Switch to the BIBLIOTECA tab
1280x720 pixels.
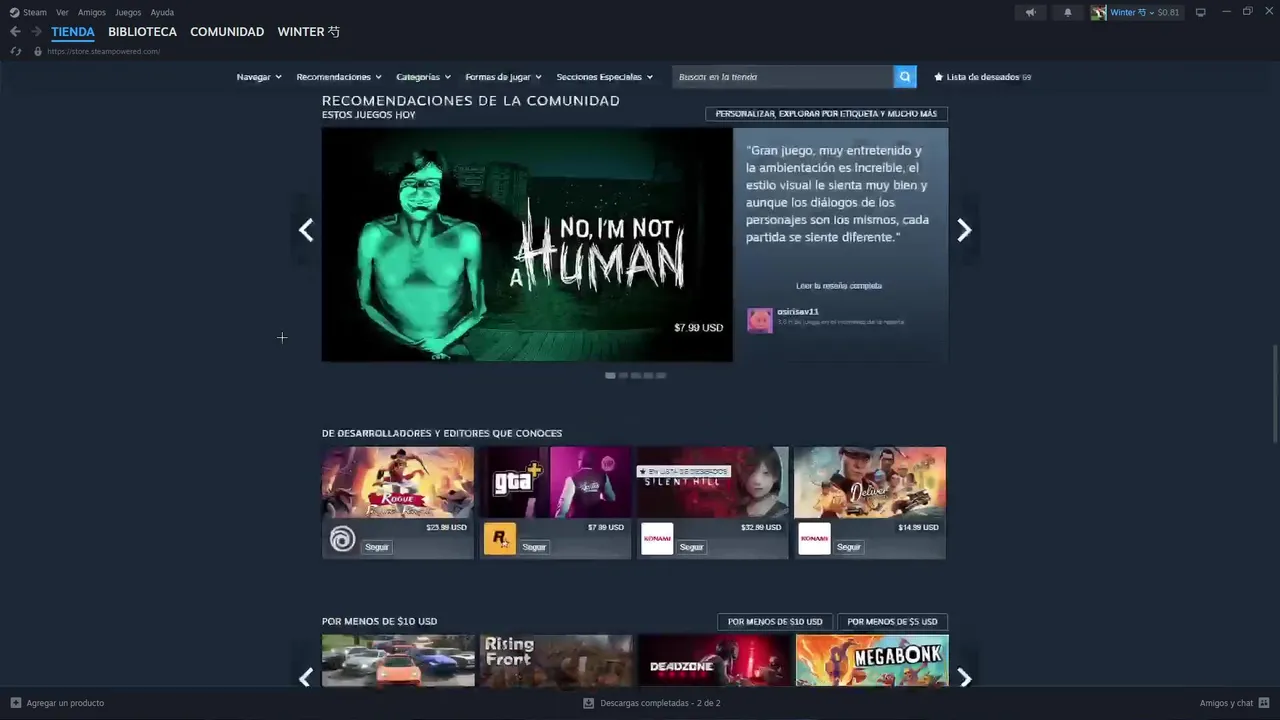pyautogui.click(x=142, y=32)
